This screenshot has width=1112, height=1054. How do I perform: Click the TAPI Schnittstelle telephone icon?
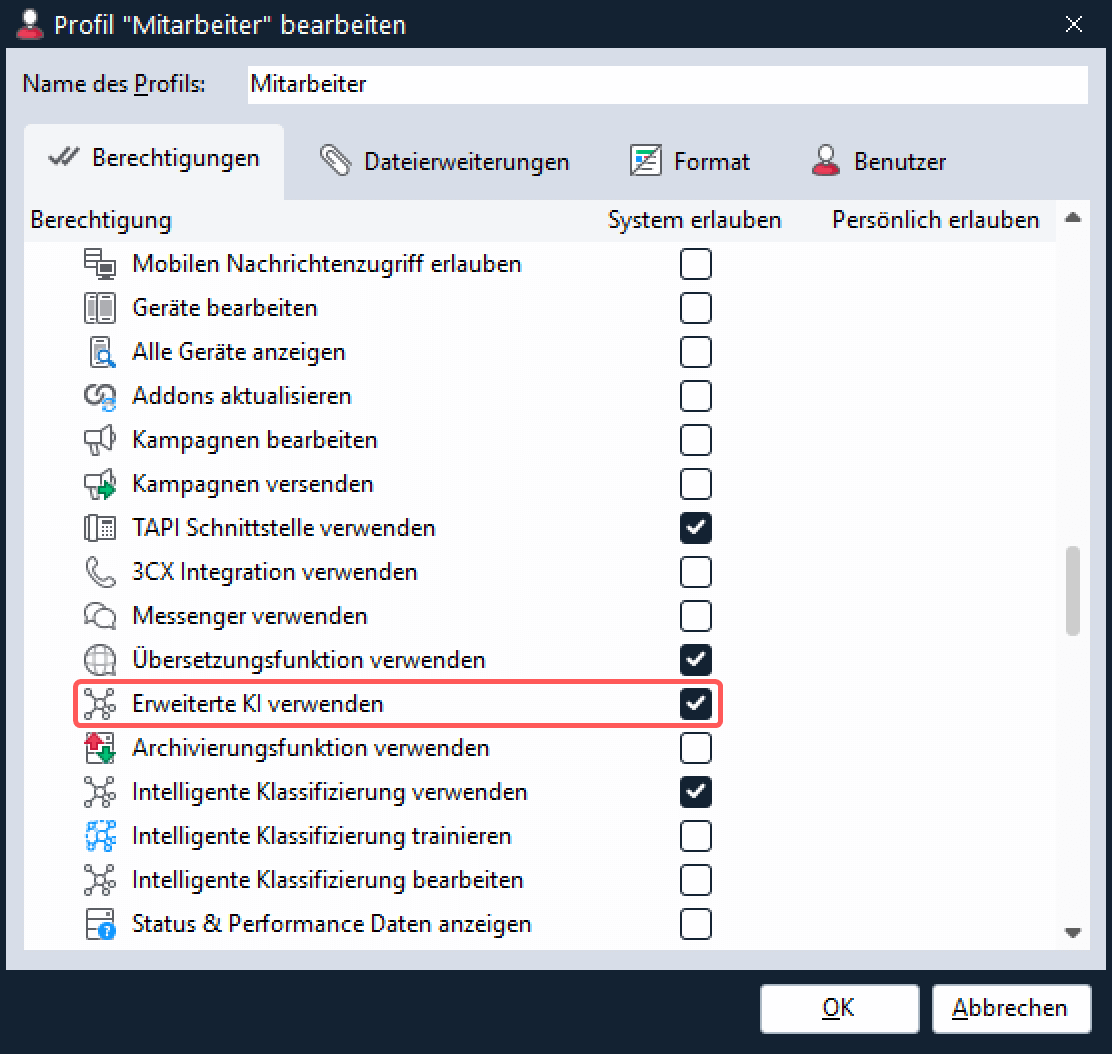(x=100, y=528)
